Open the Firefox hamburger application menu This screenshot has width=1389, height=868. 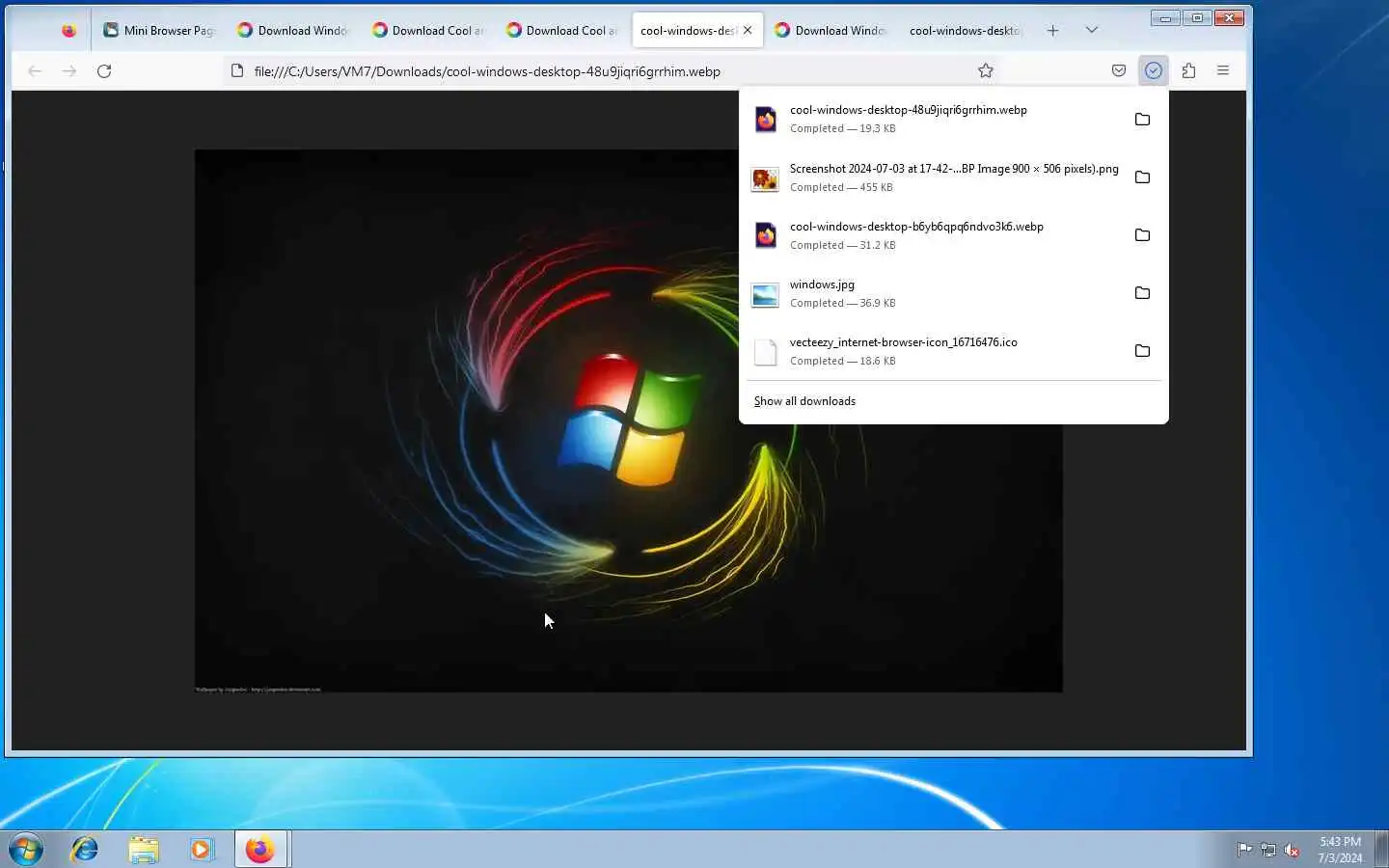click(x=1223, y=70)
